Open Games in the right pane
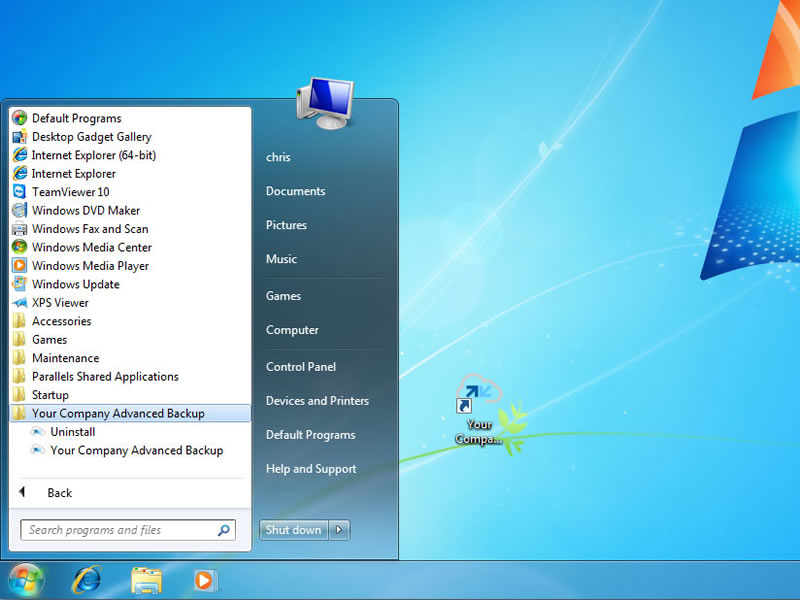The image size is (800, 600). click(283, 296)
